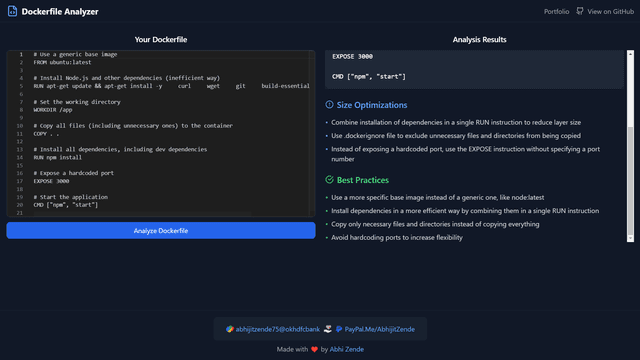Click the results scrollbar down arrow
This screenshot has height=360, width=640.
coord(631,238)
